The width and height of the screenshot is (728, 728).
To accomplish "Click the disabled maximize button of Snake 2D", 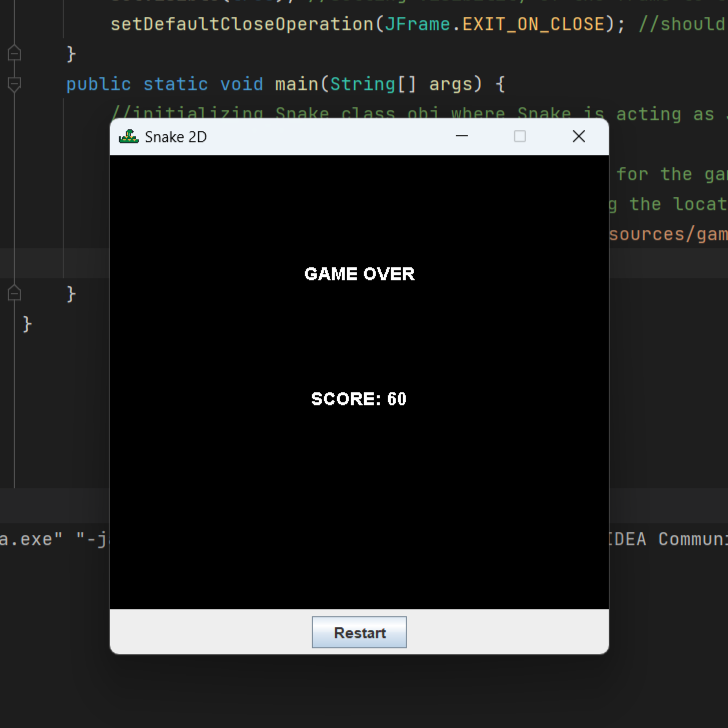I will 520,136.
